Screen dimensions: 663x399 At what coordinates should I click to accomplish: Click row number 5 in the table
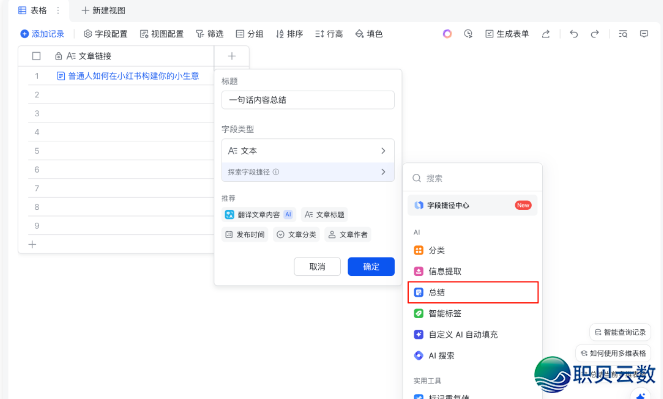tap(37, 151)
